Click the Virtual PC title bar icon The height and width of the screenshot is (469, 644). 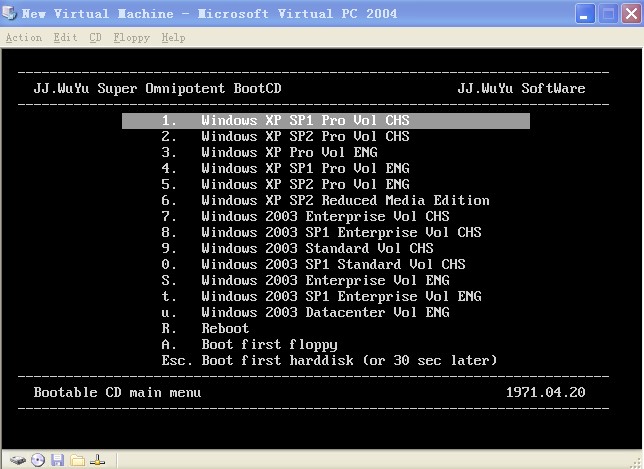pyautogui.click(x=9, y=13)
